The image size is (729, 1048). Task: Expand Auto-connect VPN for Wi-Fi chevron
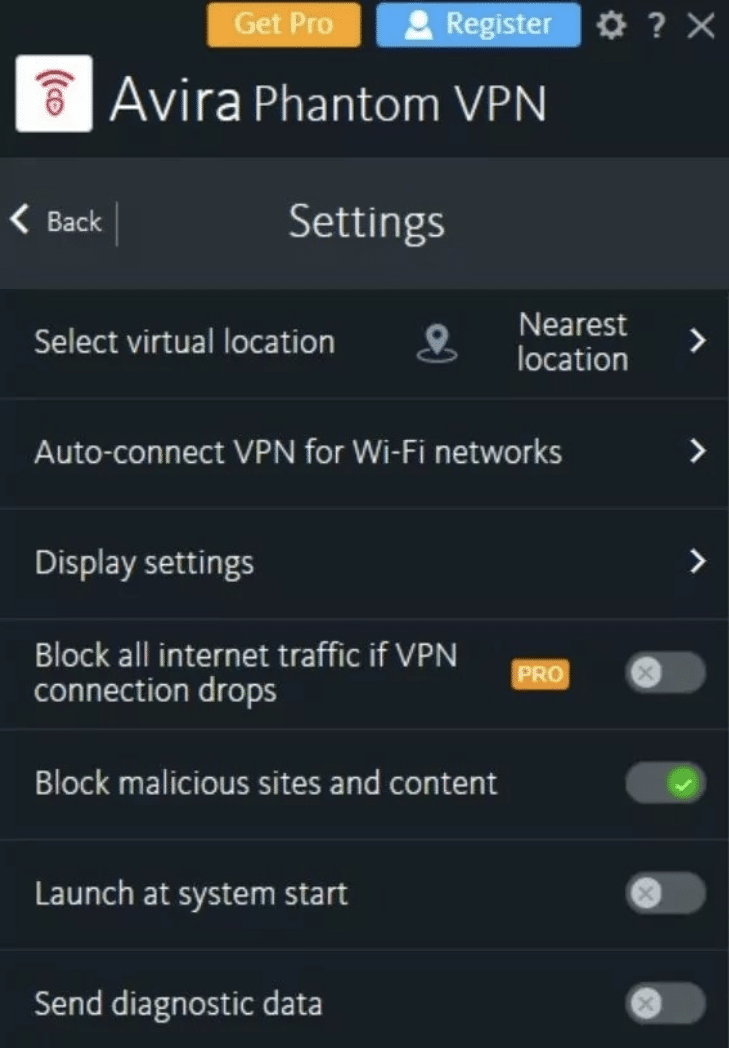coord(697,451)
